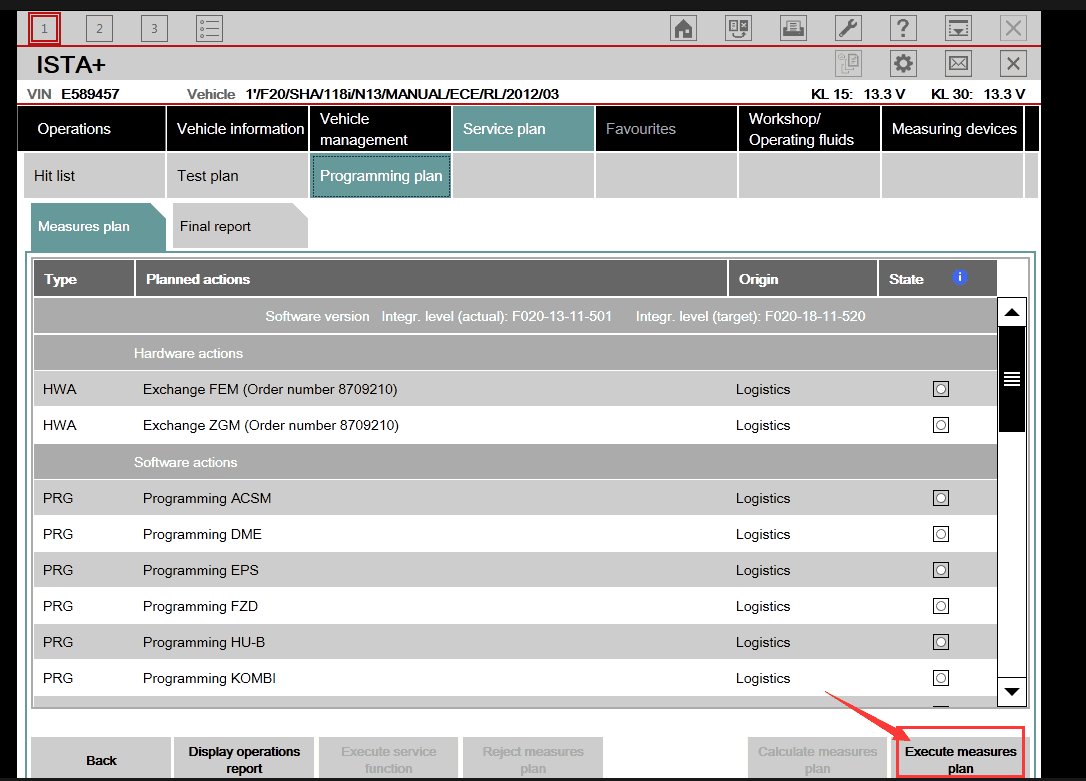Select the Service plan tab

tap(524, 129)
